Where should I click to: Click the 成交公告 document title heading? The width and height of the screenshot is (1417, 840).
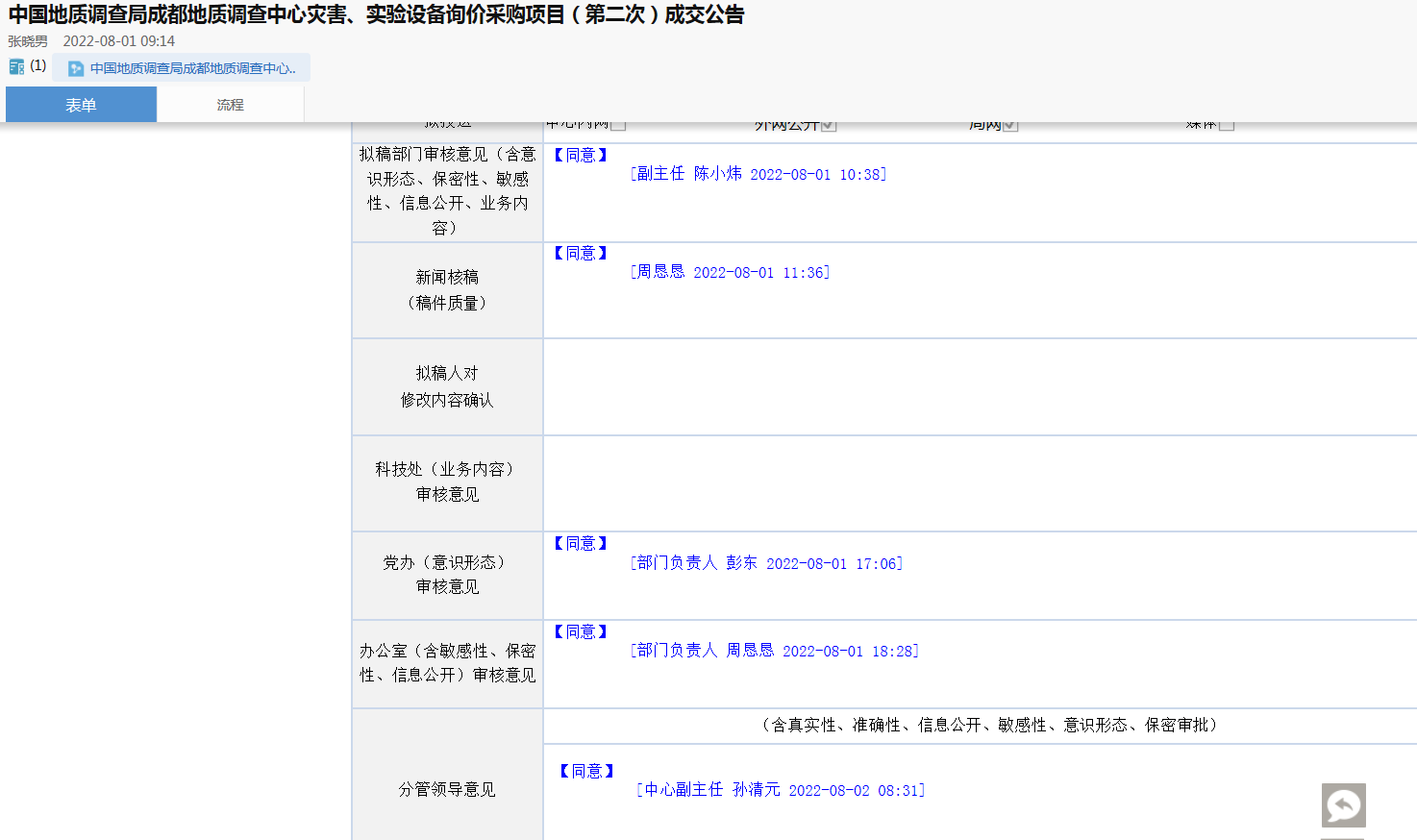coord(376,14)
